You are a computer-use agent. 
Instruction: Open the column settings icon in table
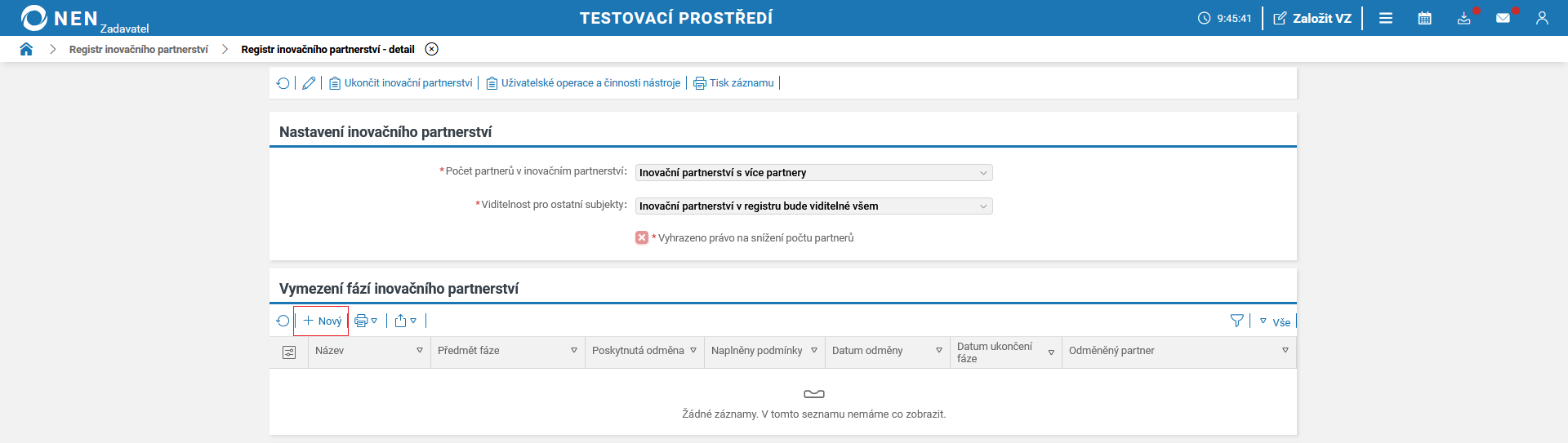[289, 352]
